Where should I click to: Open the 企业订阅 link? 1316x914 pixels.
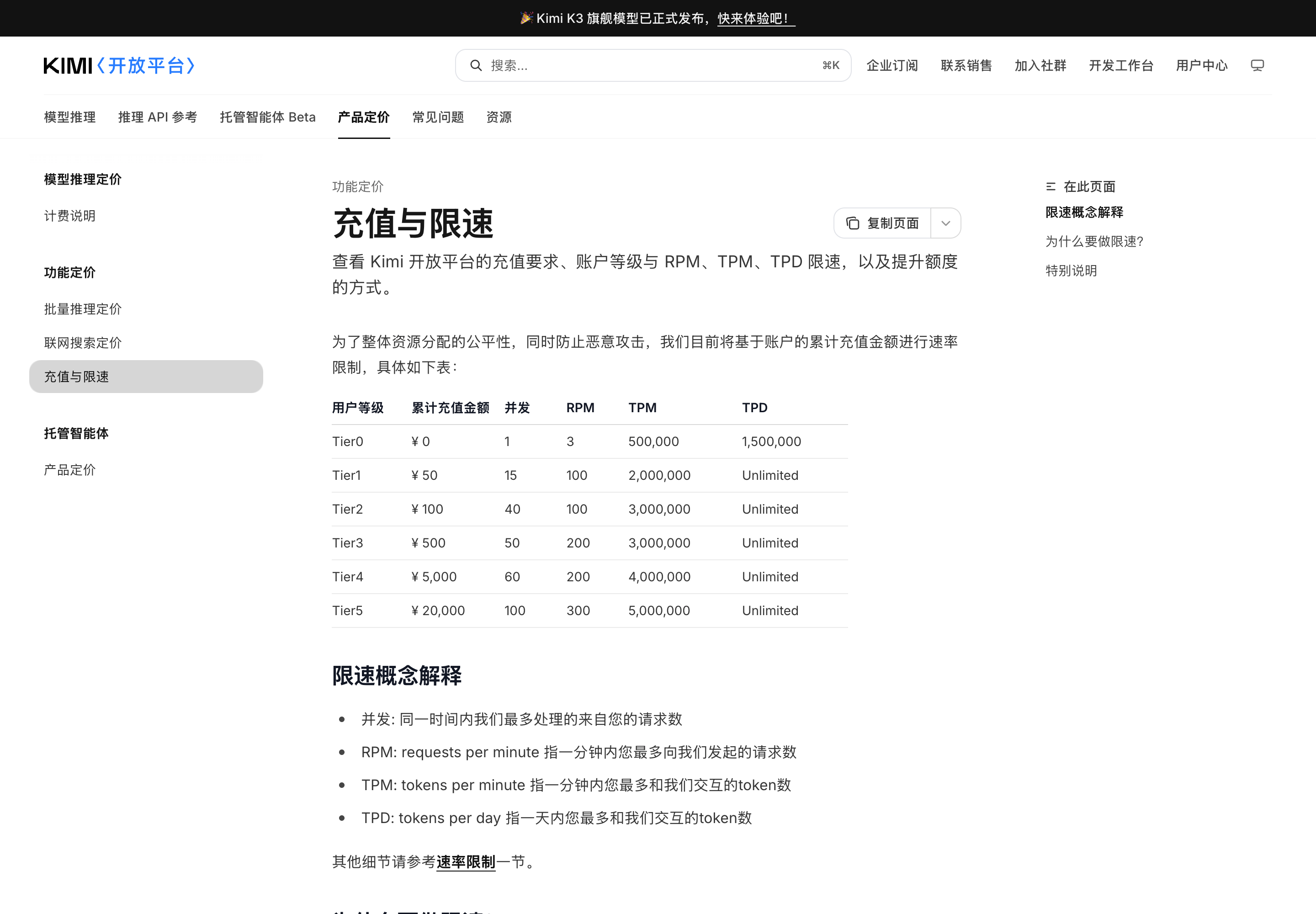tap(892, 65)
